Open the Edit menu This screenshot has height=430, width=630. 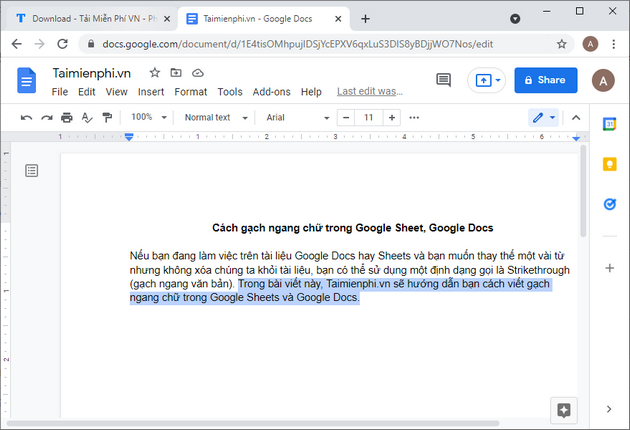86,92
